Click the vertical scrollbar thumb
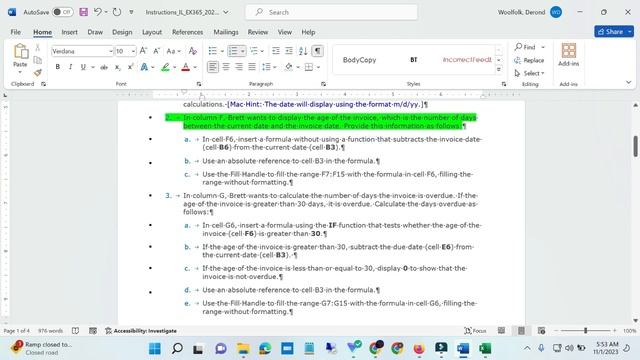Viewport: 640px width, 360px height. [636, 146]
